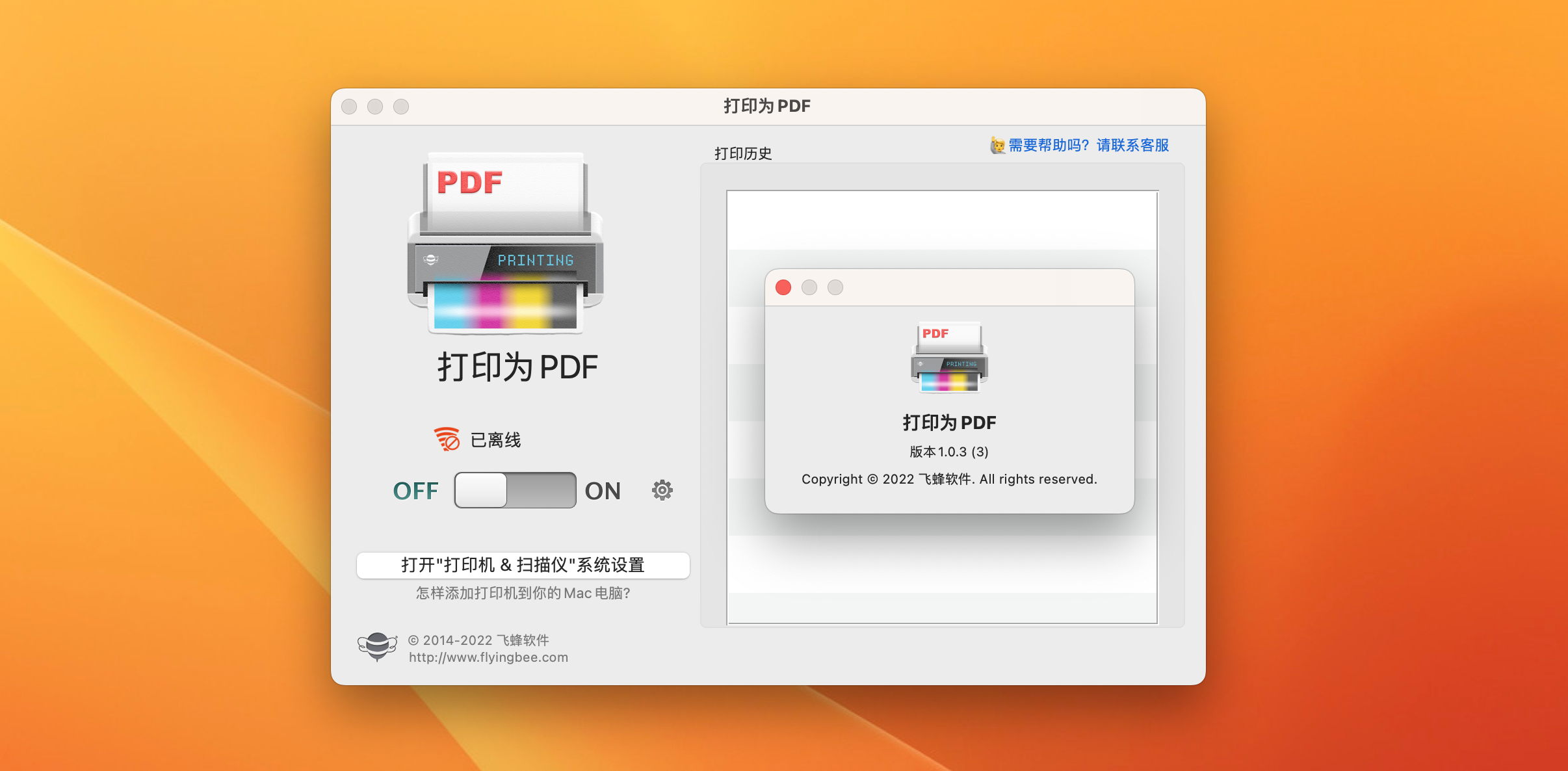Click the OFF label beside switch
1568x771 pixels.
pos(415,491)
